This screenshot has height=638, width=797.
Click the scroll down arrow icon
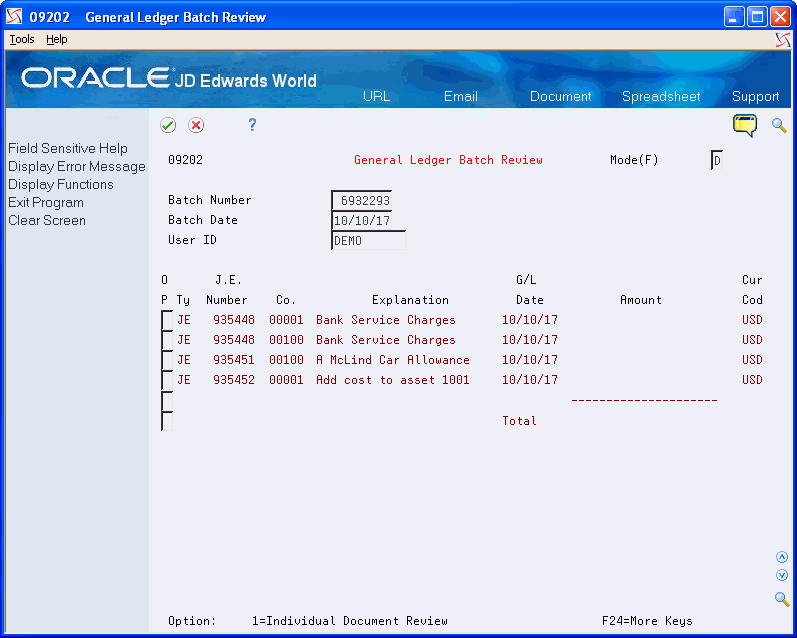(x=782, y=575)
